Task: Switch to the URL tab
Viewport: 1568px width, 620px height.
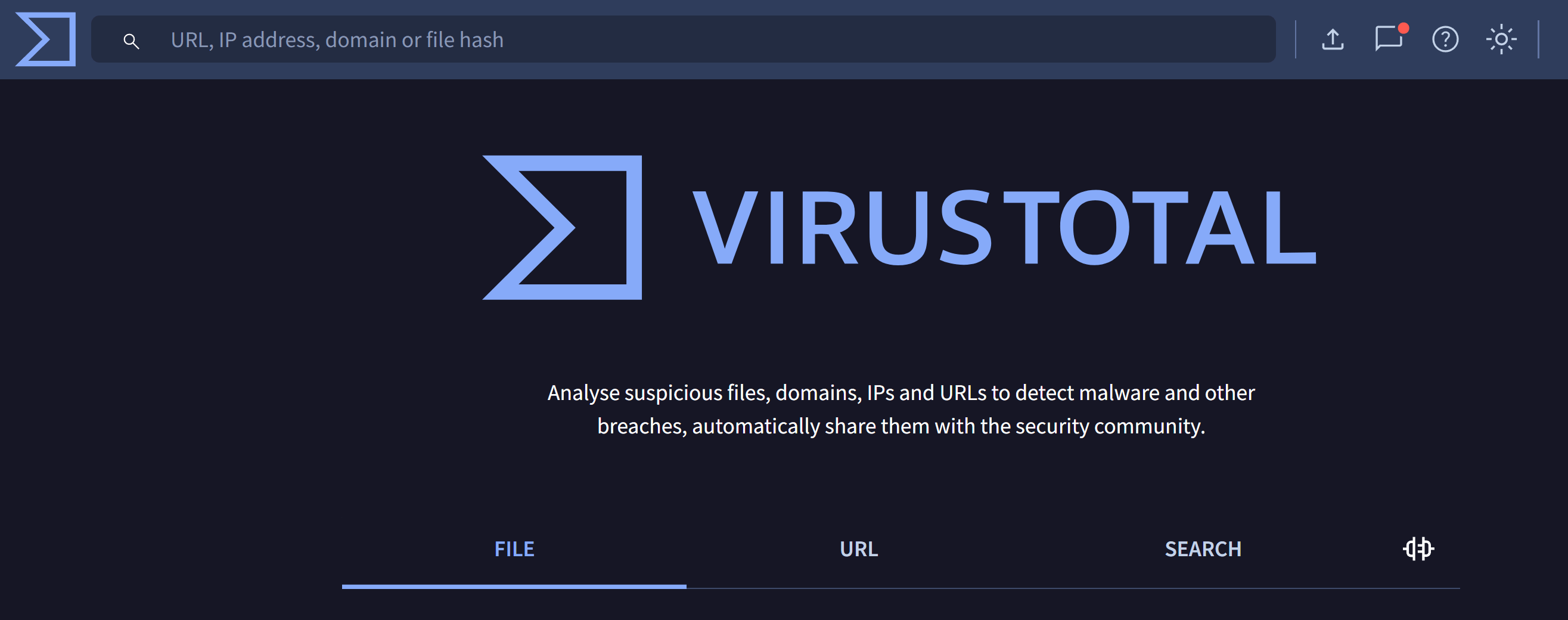Action: click(x=858, y=549)
